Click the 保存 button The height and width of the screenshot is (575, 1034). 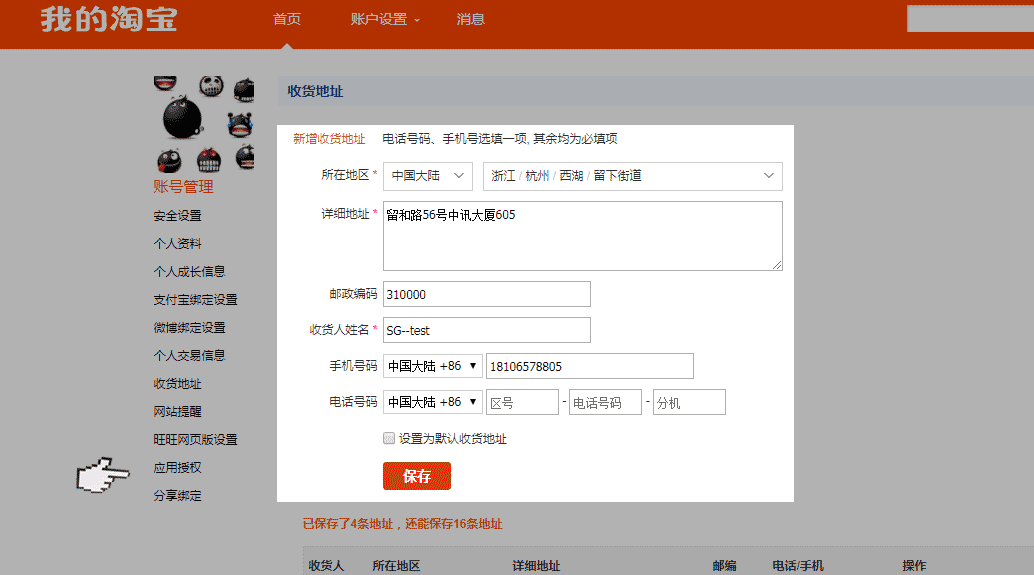point(417,476)
